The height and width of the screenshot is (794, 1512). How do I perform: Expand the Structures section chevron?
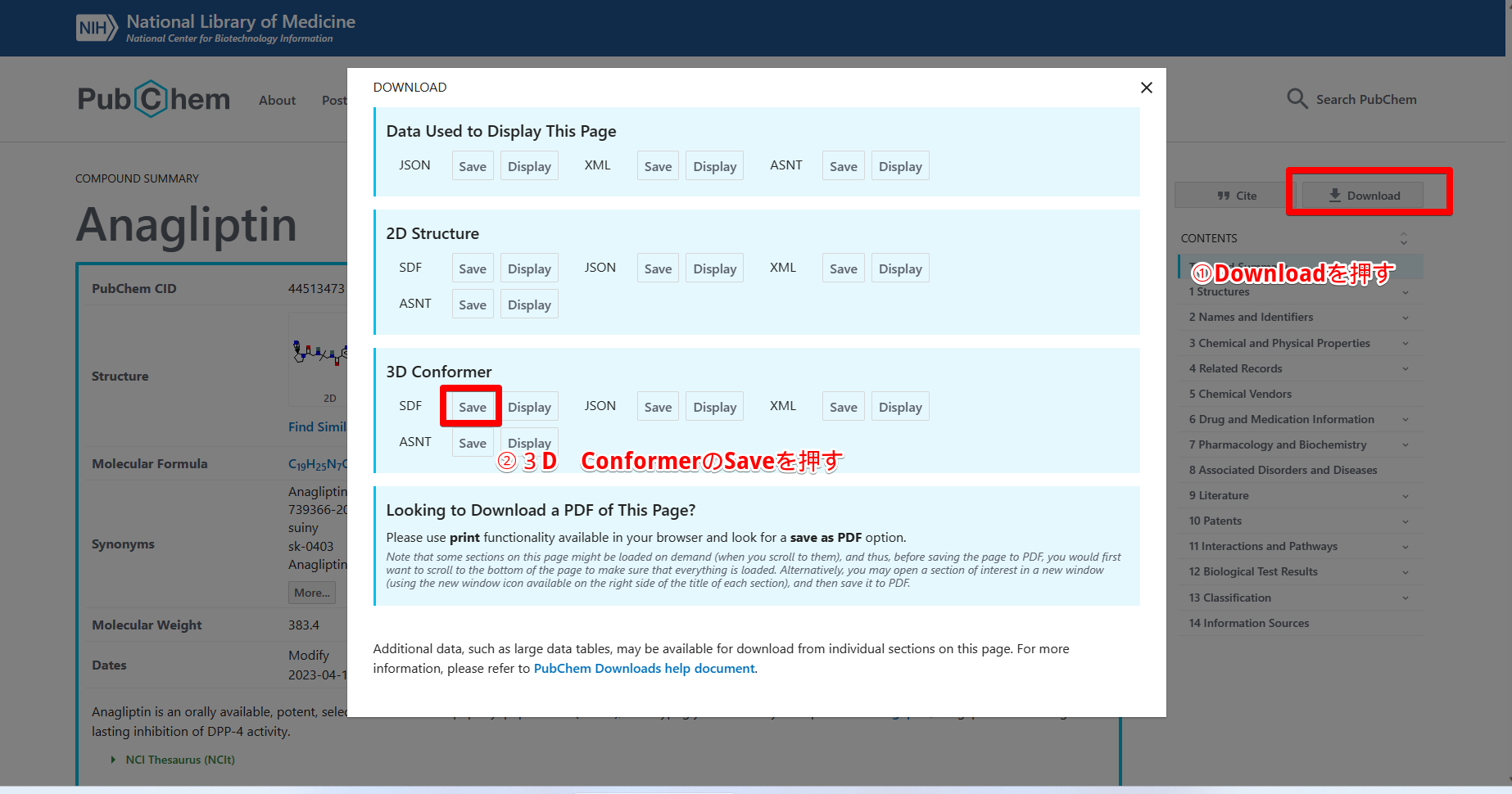coord(1405,292)
